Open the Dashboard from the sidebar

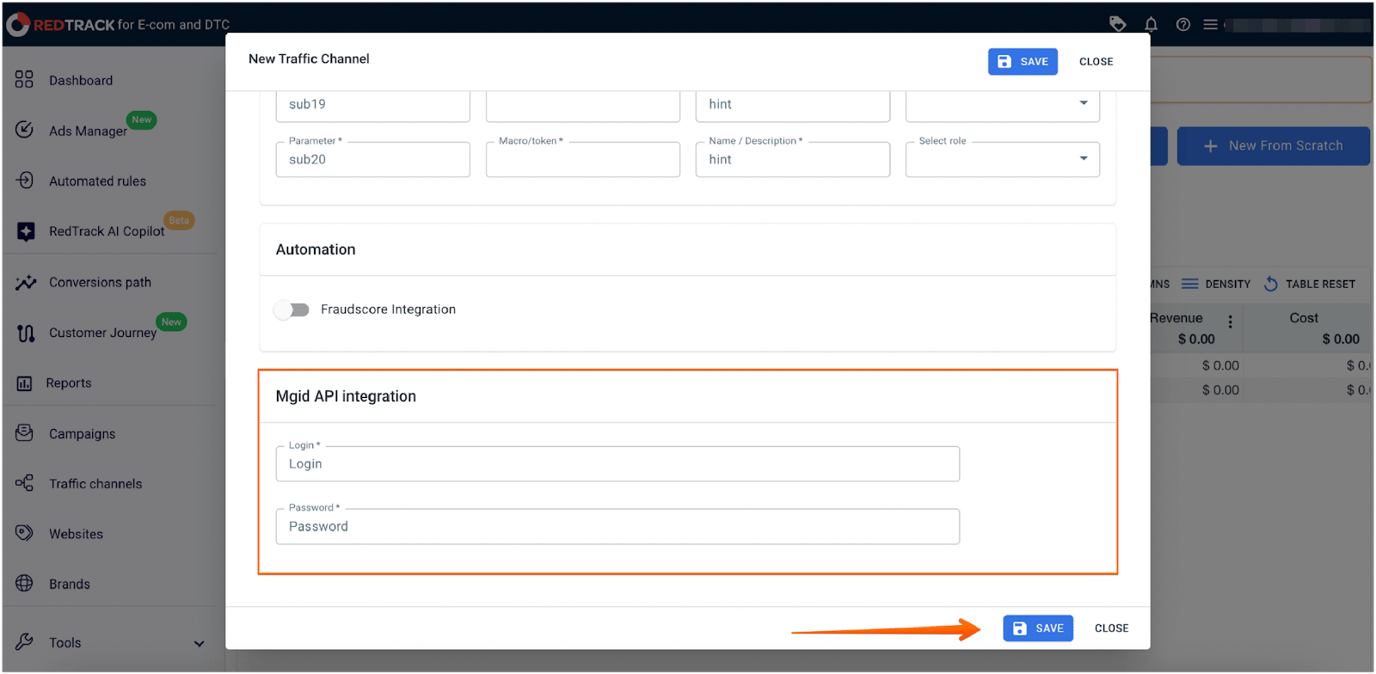coord(80,80)
